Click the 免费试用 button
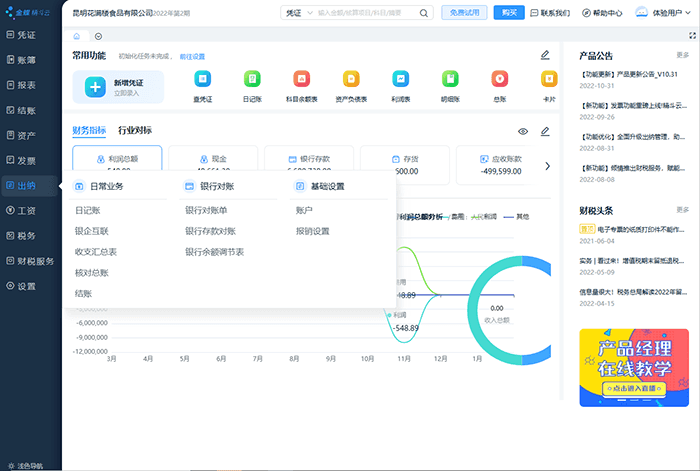 point(464,13)
